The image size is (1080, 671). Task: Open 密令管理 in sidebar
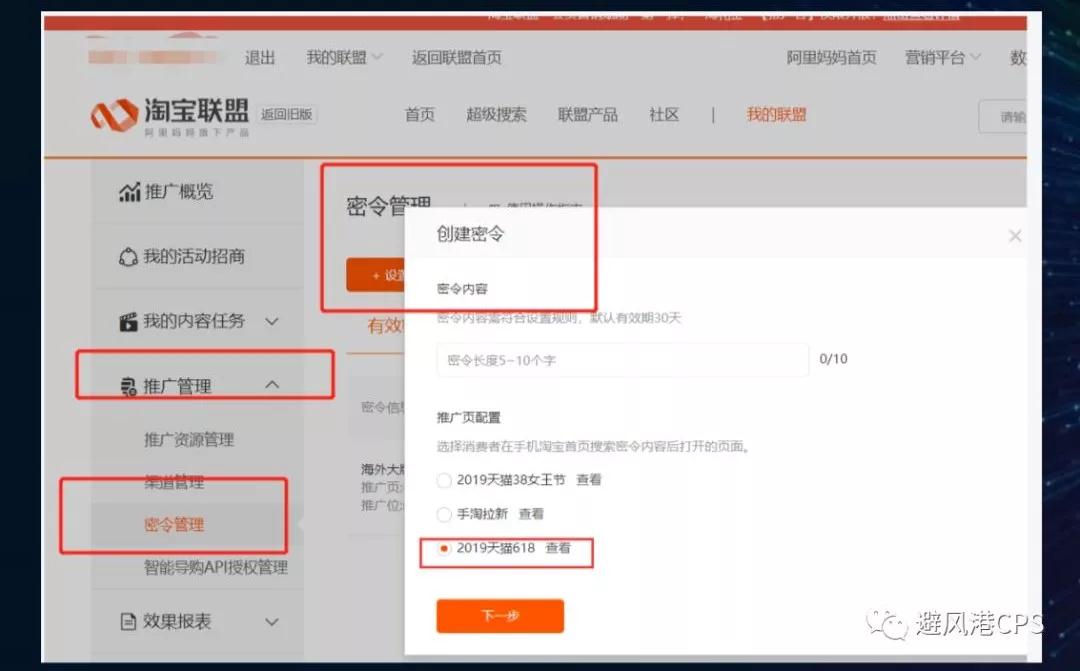(174, 525)
